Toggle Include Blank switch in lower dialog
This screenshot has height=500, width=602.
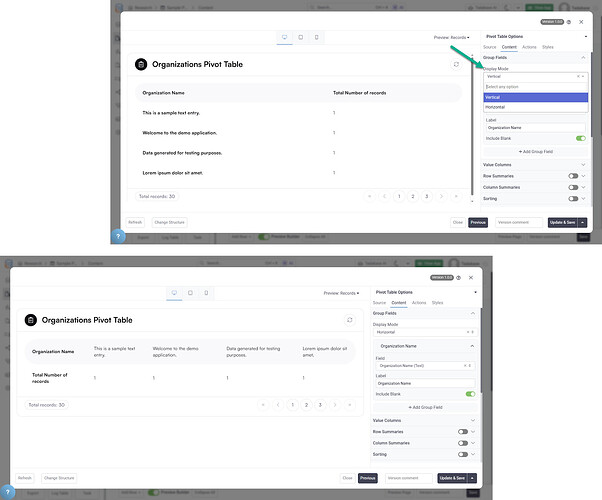(x=469, y=394)
